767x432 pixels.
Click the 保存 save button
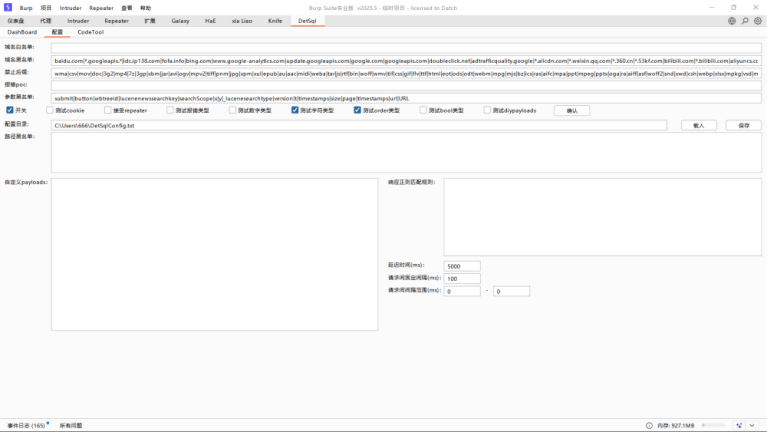coord(744,126)
